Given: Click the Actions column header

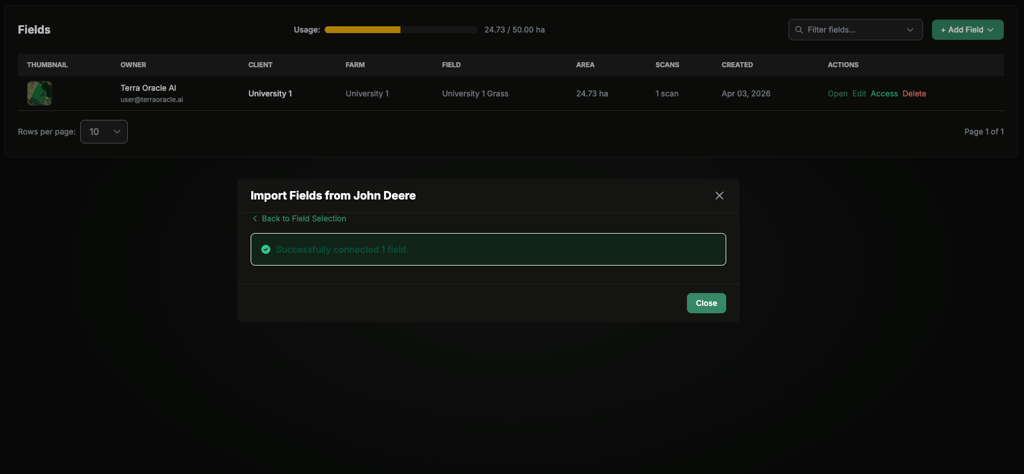Looking at the screenshot, I should pyautogui.click(x=843, y=65).
